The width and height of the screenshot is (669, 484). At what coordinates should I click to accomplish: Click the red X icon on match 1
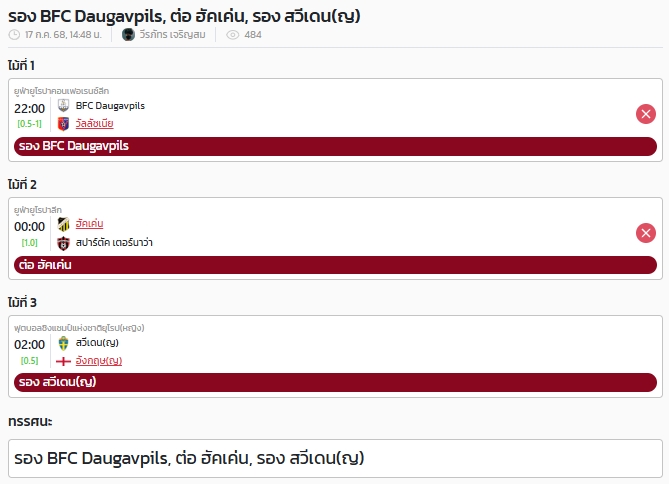[646, 114]
